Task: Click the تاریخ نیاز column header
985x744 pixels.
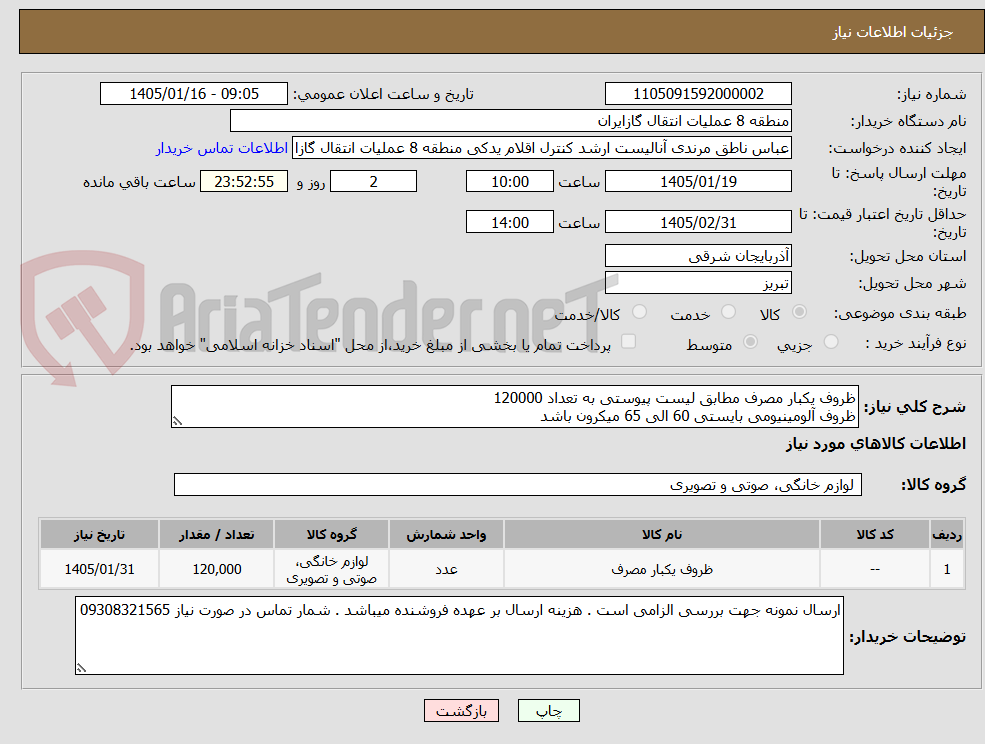Action: (99, 534)
